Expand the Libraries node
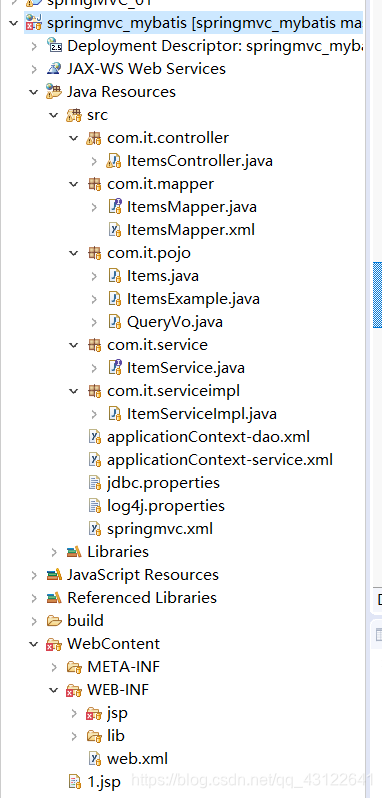Image resolution: width=382 pixels, height=798 pixels. click(x=54, y=551)
